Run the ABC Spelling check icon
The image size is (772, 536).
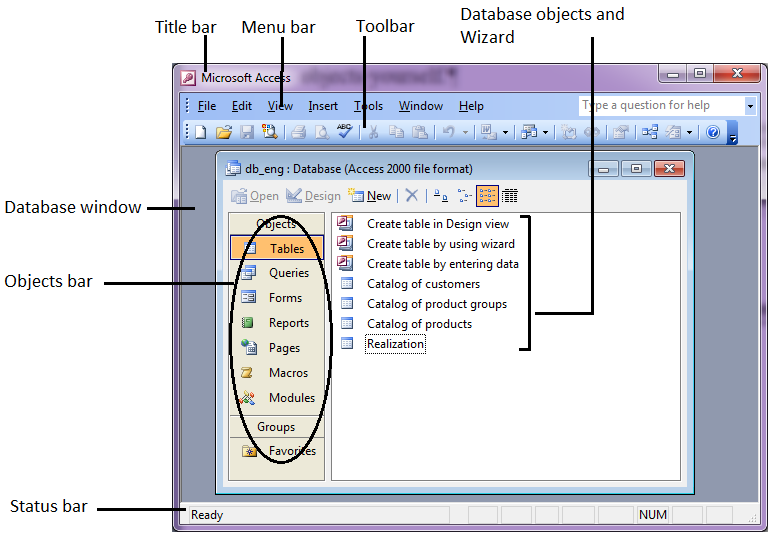click(345, 131)
